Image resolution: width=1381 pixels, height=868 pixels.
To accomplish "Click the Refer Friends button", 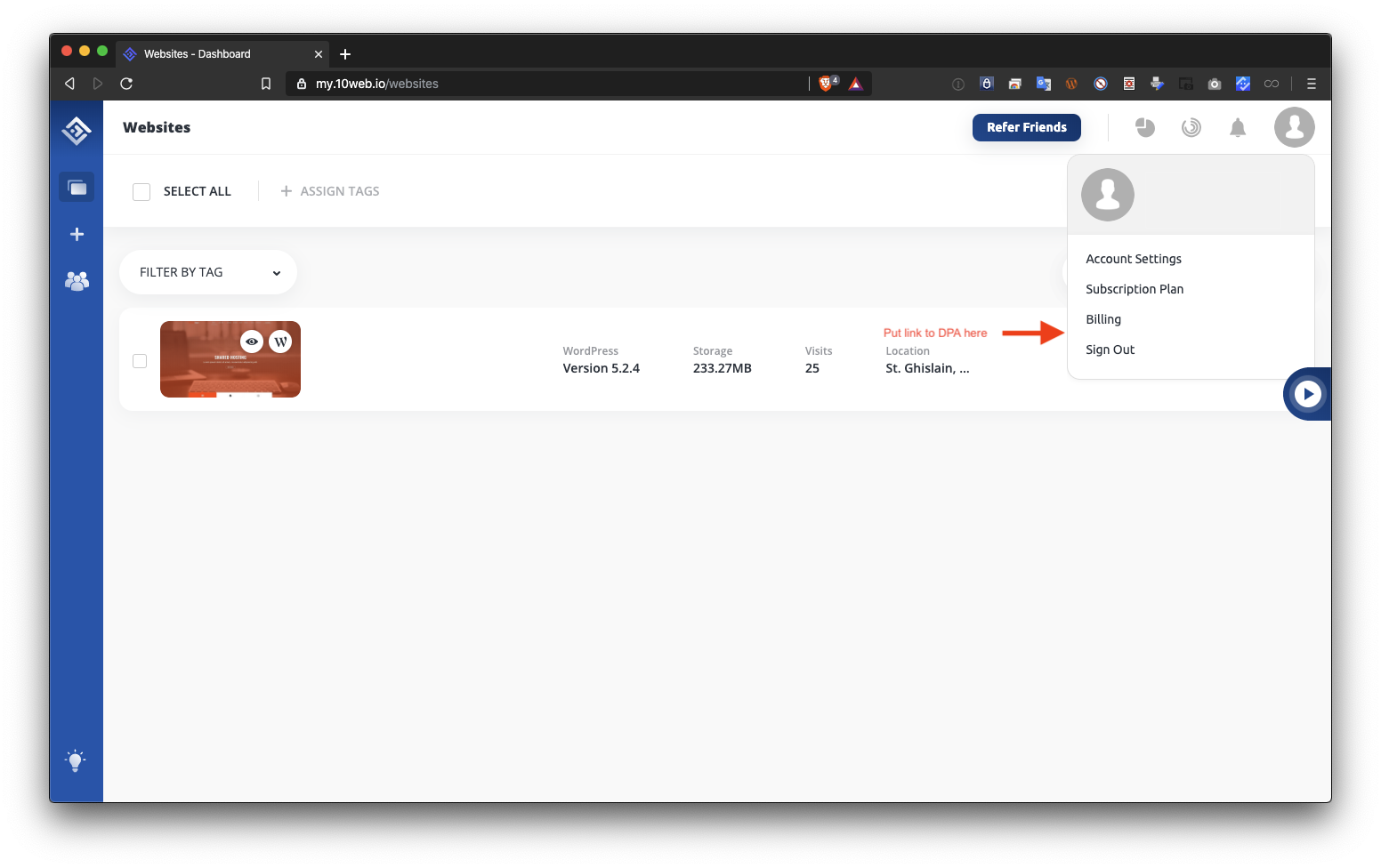I will coord(1026,127).
